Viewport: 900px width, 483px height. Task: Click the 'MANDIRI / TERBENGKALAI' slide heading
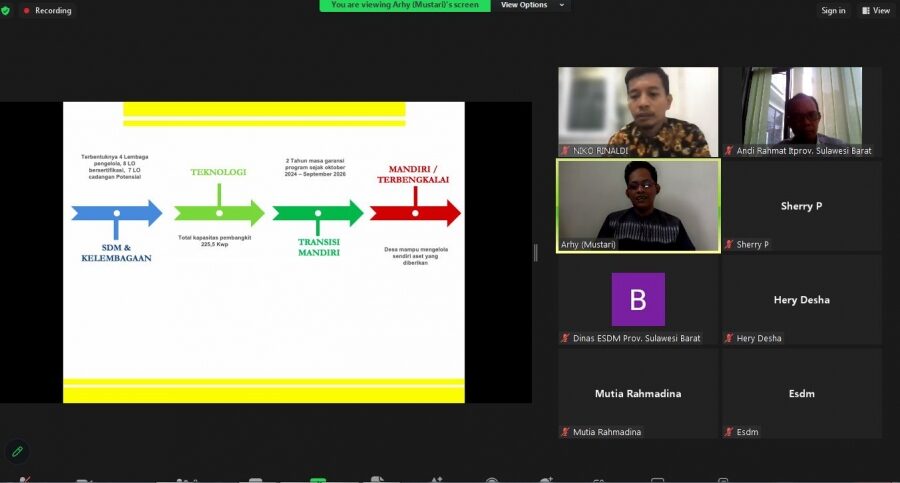tap(413, 174)
